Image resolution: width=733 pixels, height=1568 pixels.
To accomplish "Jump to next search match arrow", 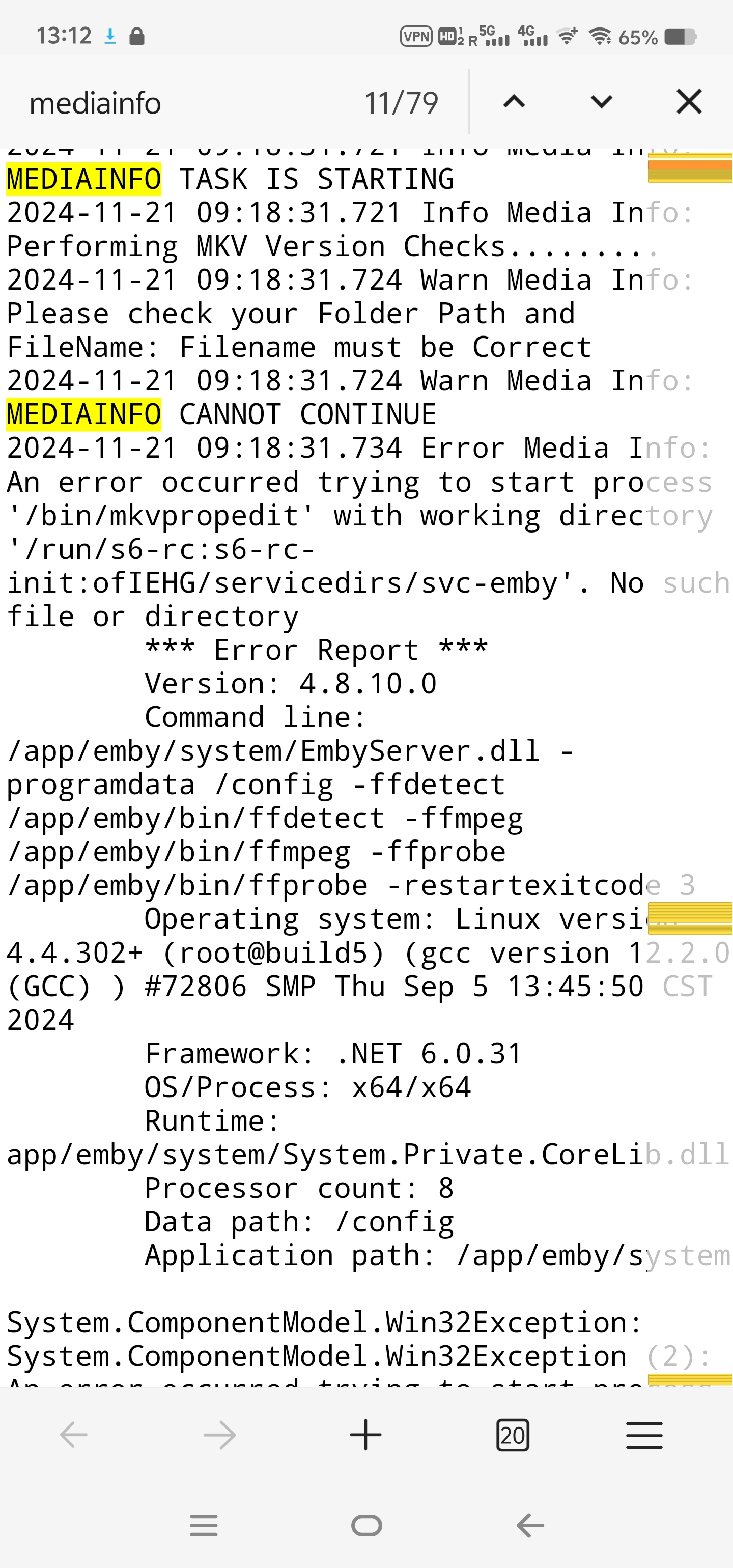I will pyautogui.click(x=602, y=102).
